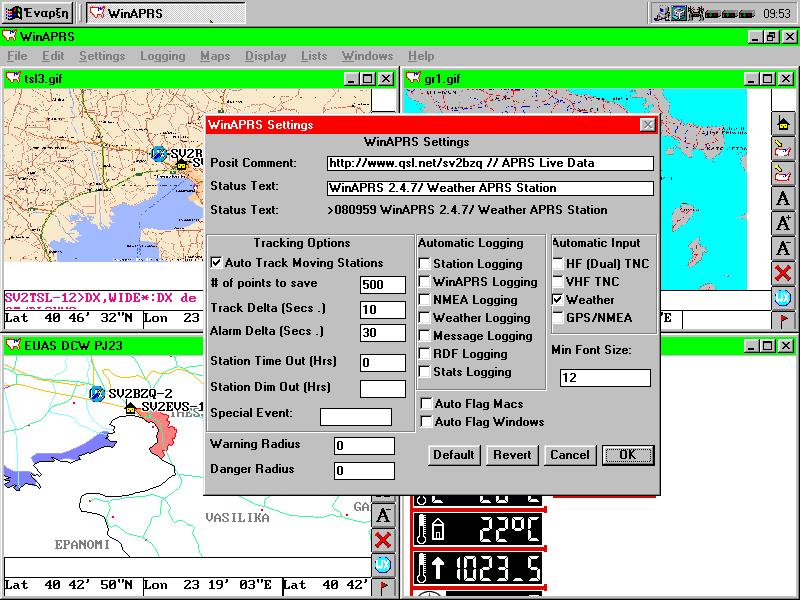Uncheck Auto Track Moving Stations
This screenshot has width=800, height=600.
[216, 263]
